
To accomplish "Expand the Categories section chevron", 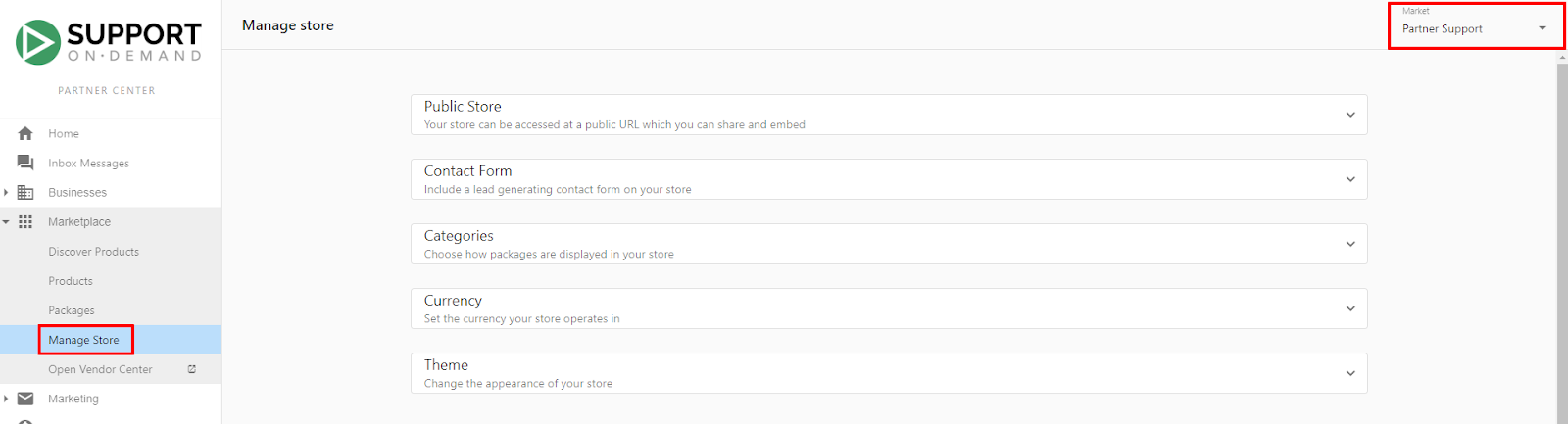I will pyautogui.click(x=1350, y=244).
